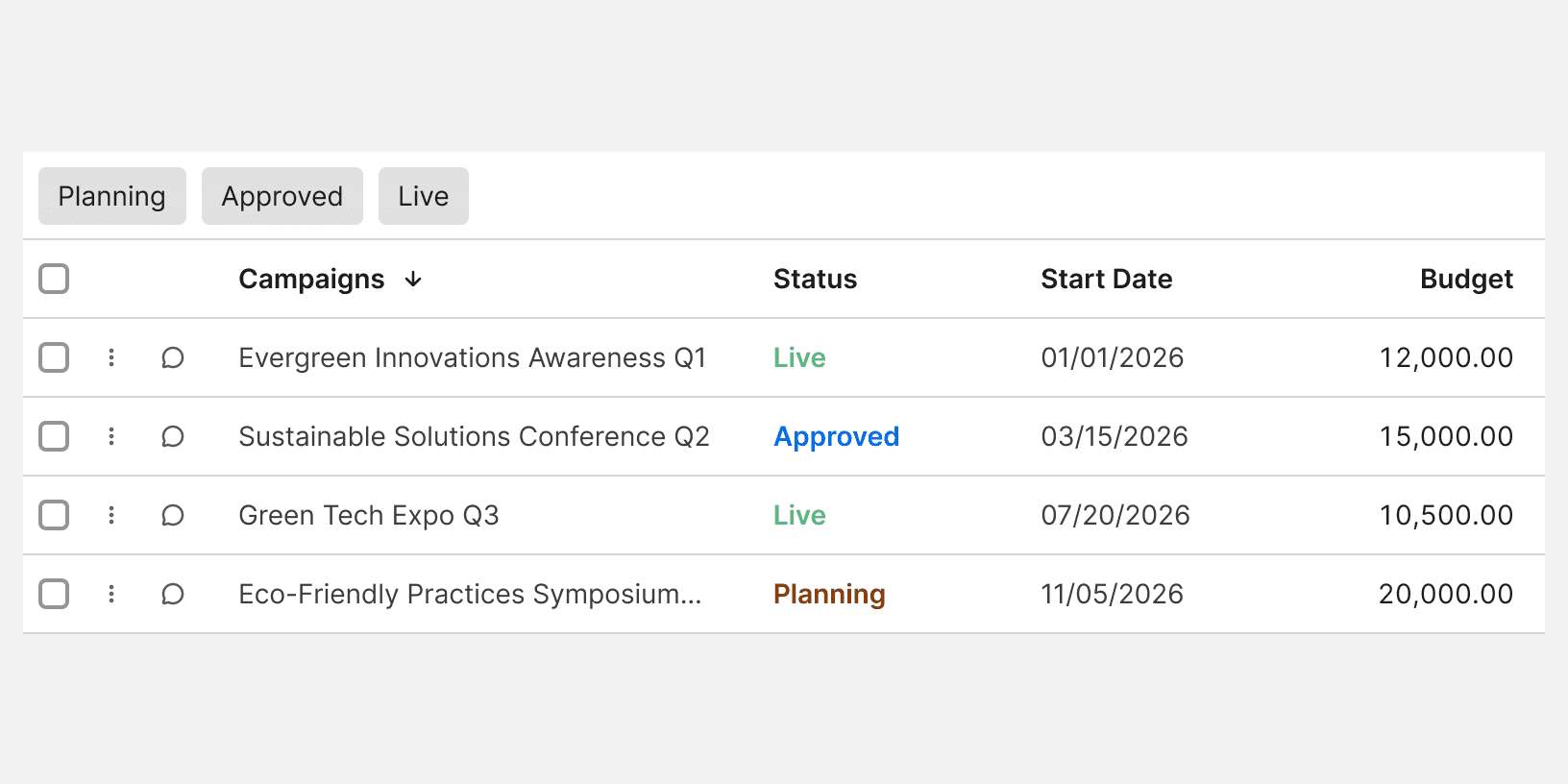Open comments for Sustainable Solutions Conference Q2
The height and width of the screenshot is (784, 1568).
pos(173,437)
